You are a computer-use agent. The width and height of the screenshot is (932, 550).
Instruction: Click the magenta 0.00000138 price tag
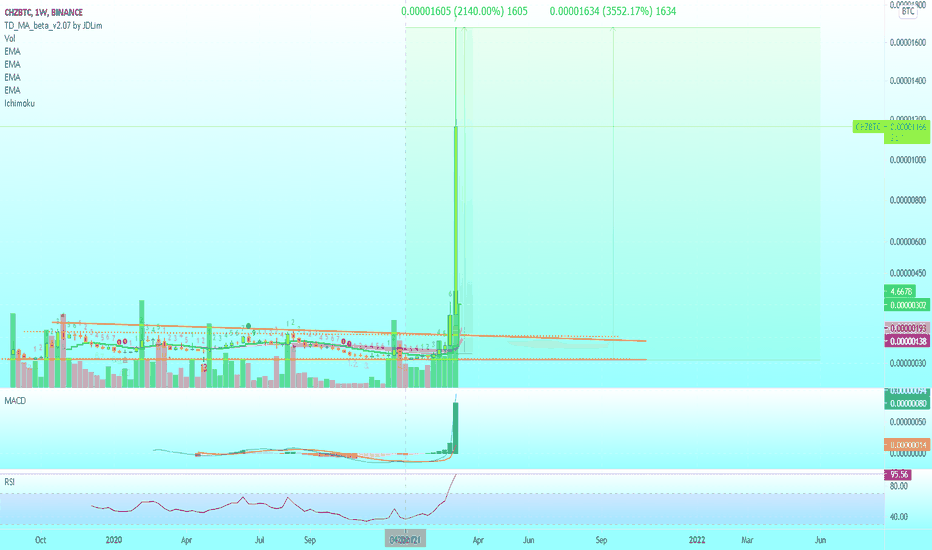pos(907,341)
